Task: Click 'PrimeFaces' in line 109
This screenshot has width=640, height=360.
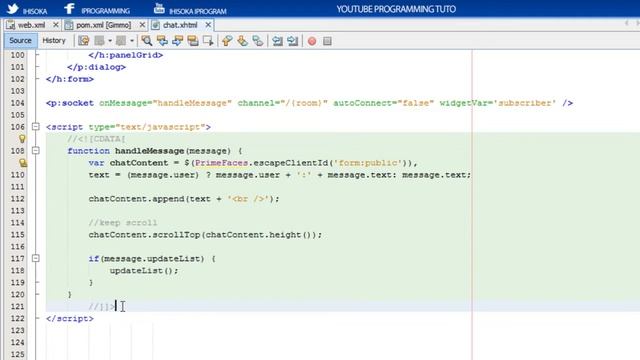Action: [x=222, y=163]
